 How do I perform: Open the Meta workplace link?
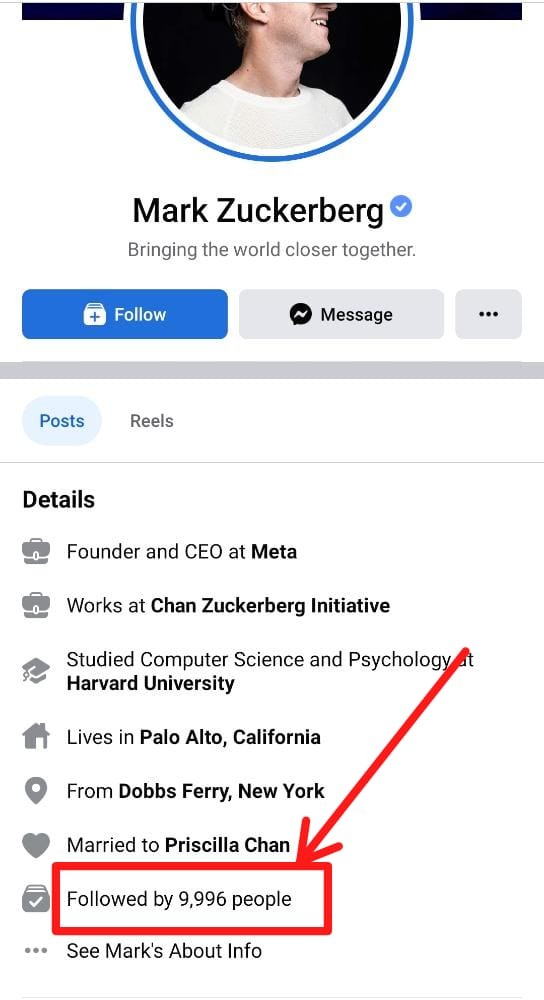tap(274, 552)
